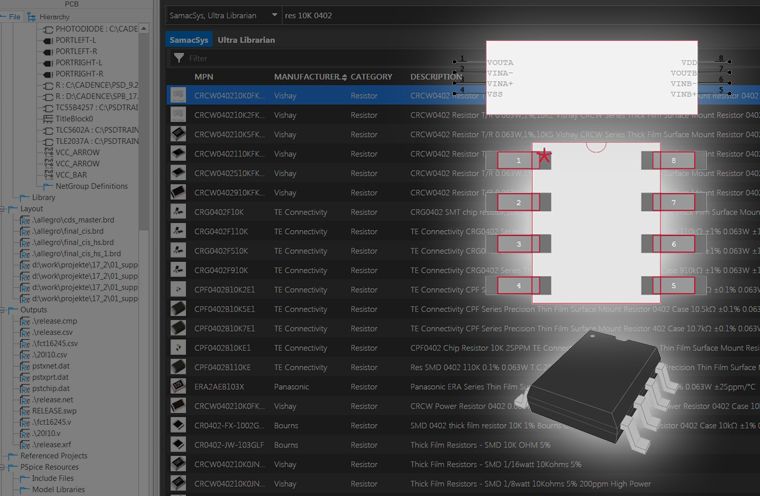Select the CRCW040210K2FK MPN cell
The height and width of the screenshot is (496, 760).
230,115
